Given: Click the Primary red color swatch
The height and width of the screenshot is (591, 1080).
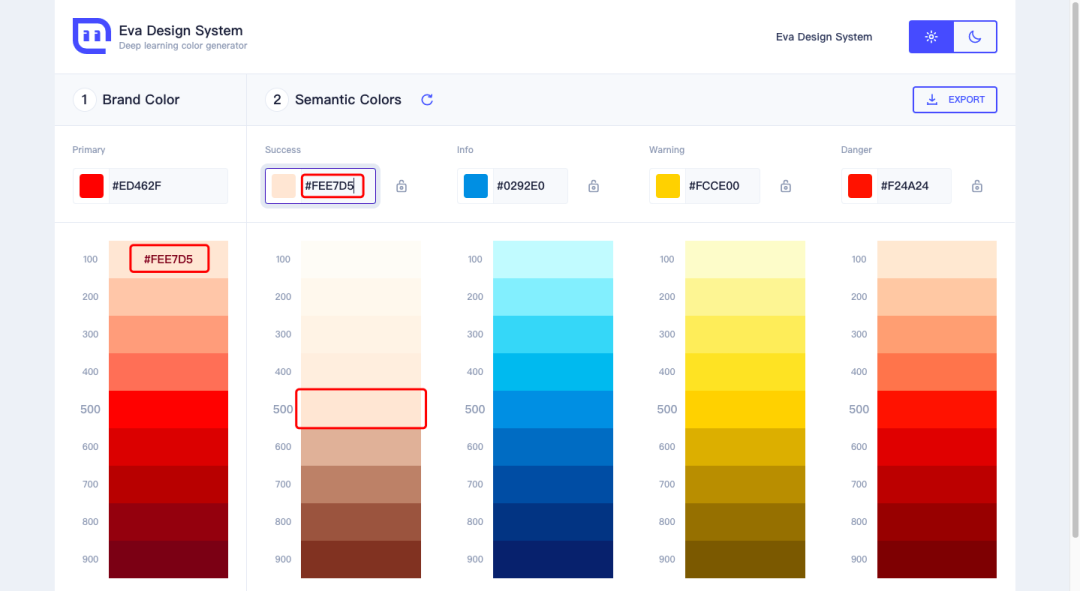Looking at the screenshot, I should tap(92, 186).
